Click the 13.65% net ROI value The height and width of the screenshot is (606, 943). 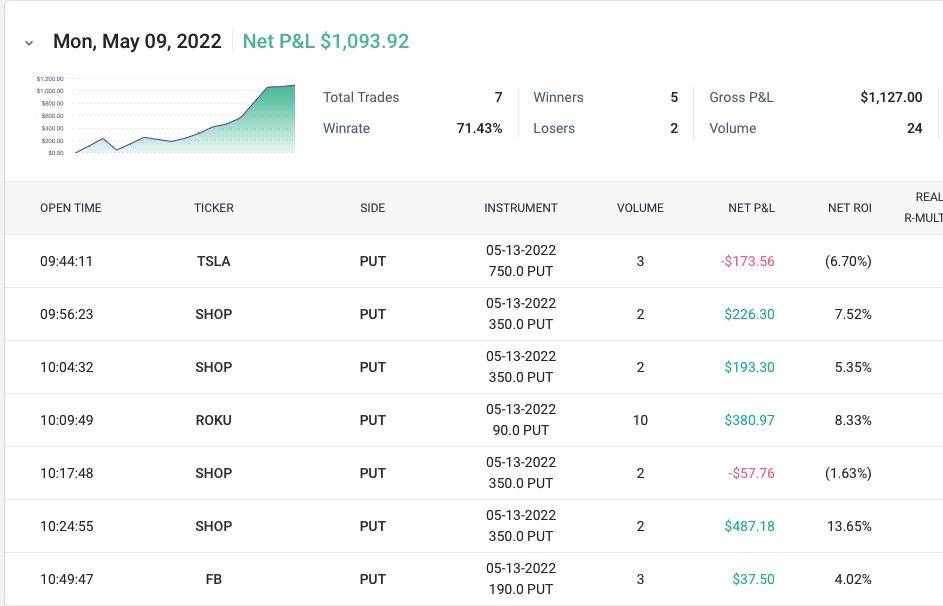click(849, 525)
